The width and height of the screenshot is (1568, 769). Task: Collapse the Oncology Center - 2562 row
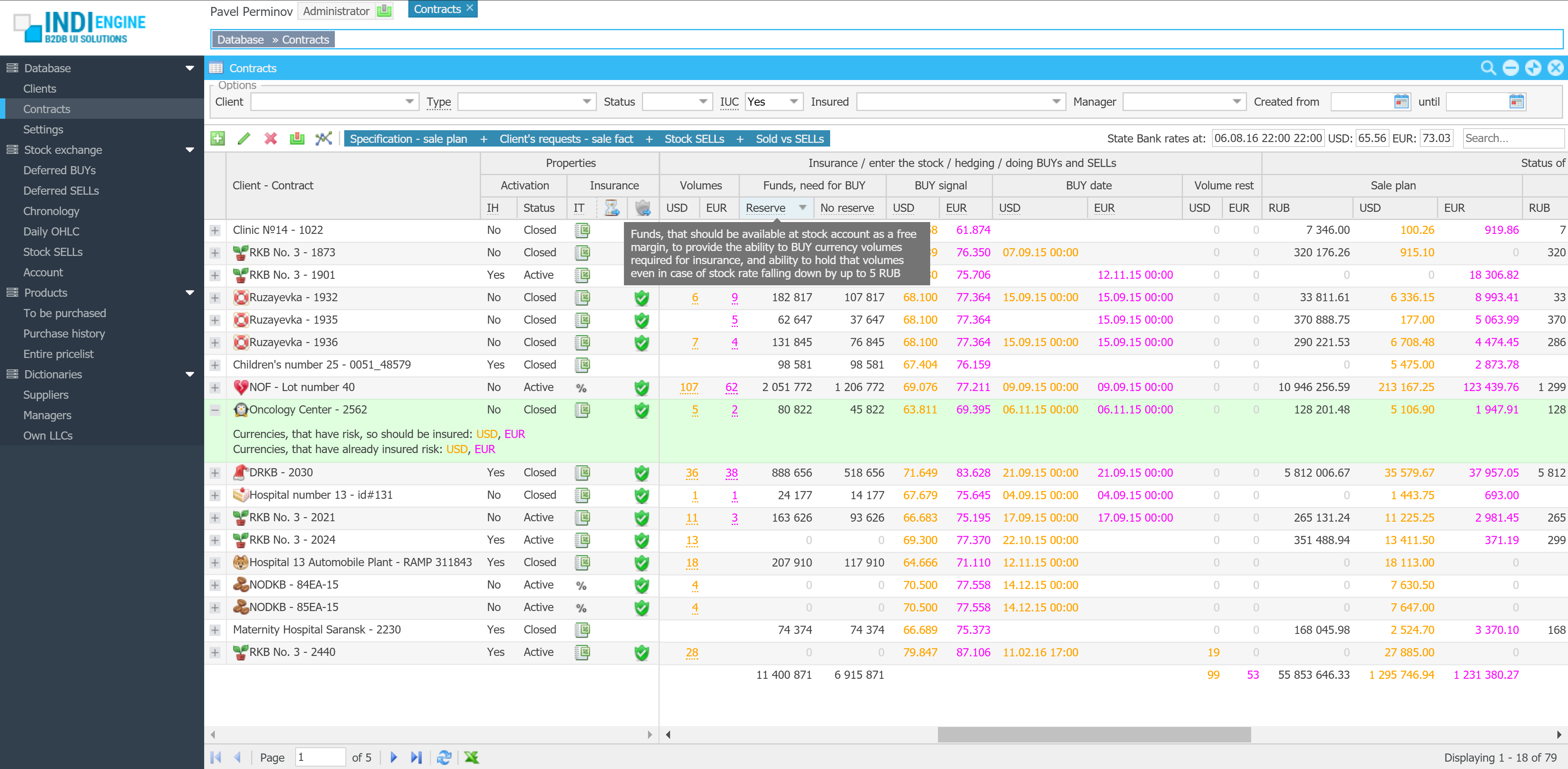215,410
